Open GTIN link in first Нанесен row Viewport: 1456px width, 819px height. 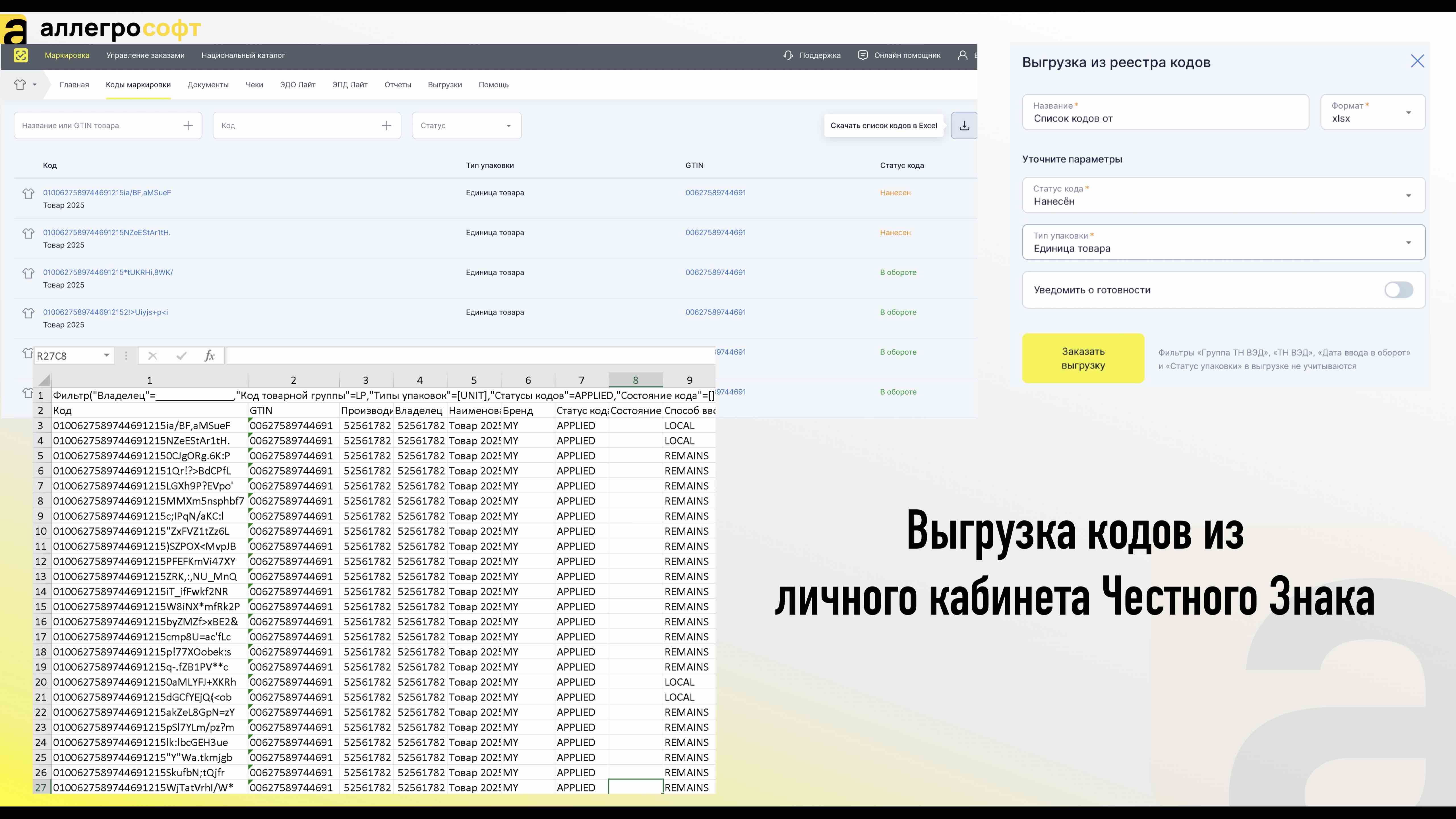click(715, 193)
